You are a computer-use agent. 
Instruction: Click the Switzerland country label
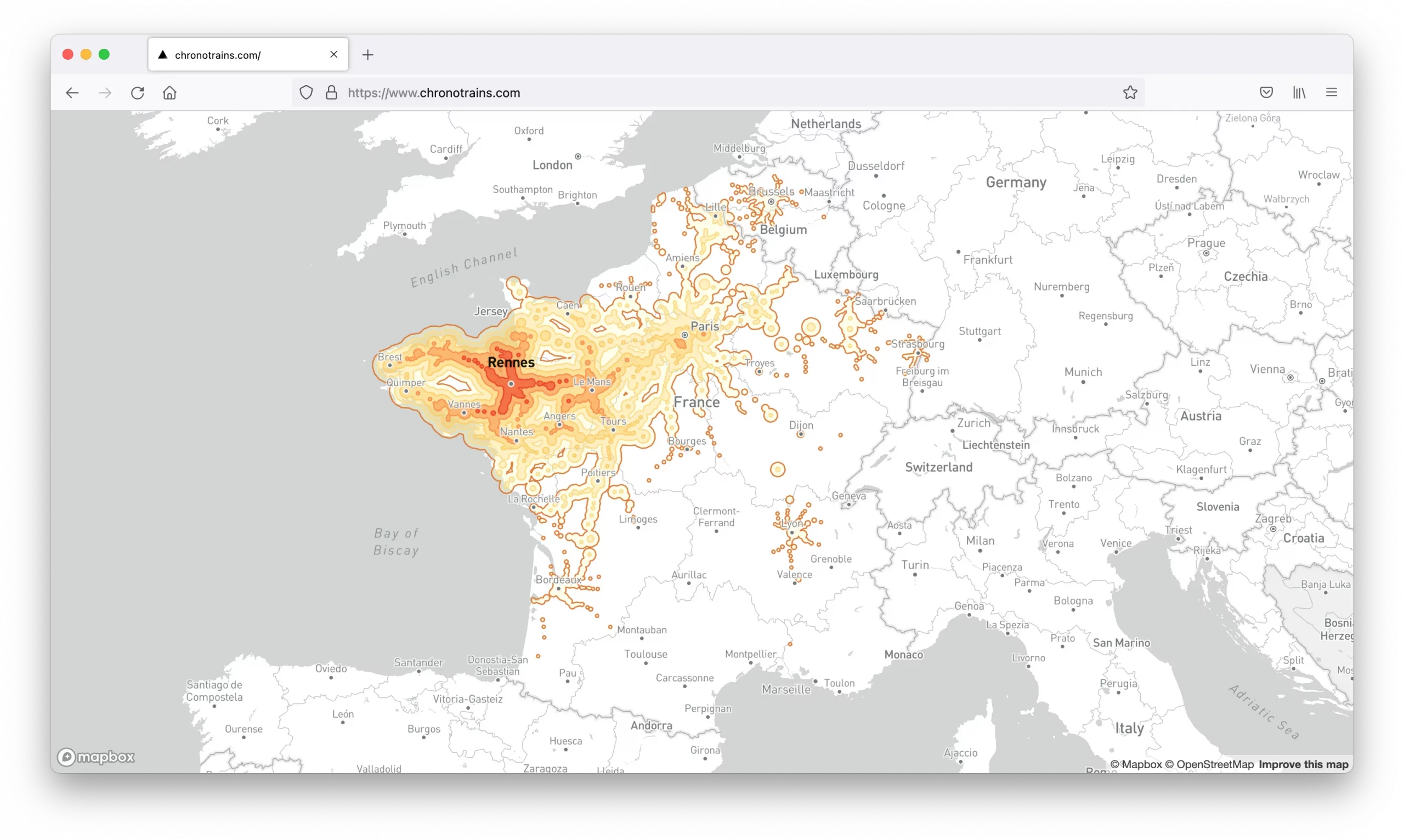click(938, 467)
